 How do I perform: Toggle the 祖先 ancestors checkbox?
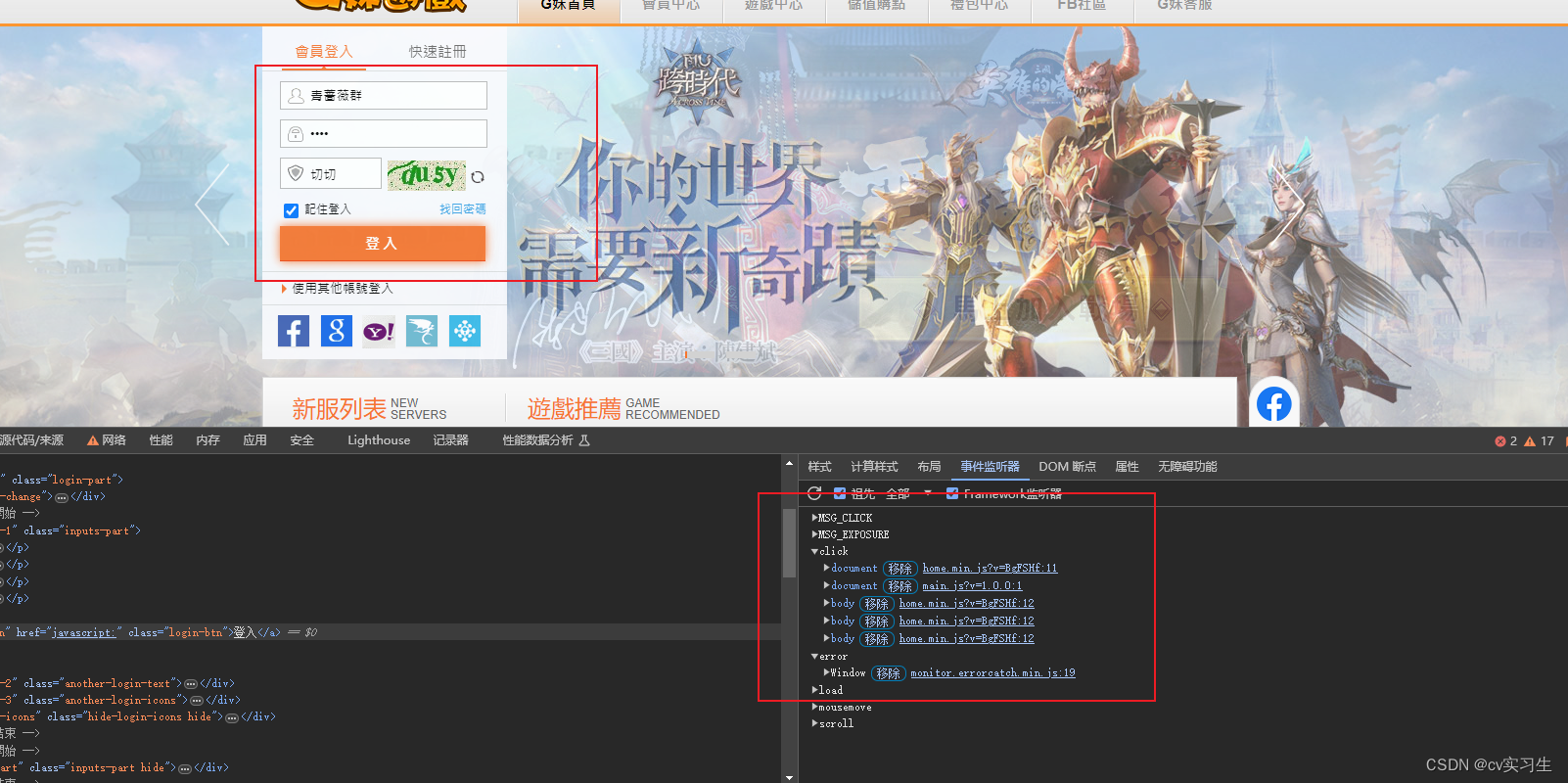840,493
